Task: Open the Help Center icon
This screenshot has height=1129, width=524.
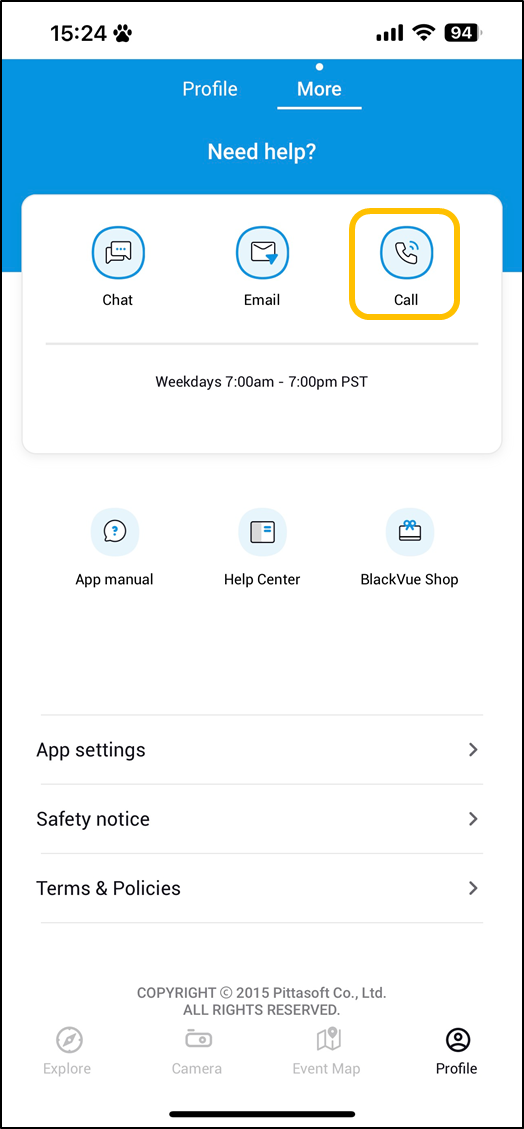Action: [262, 532]
